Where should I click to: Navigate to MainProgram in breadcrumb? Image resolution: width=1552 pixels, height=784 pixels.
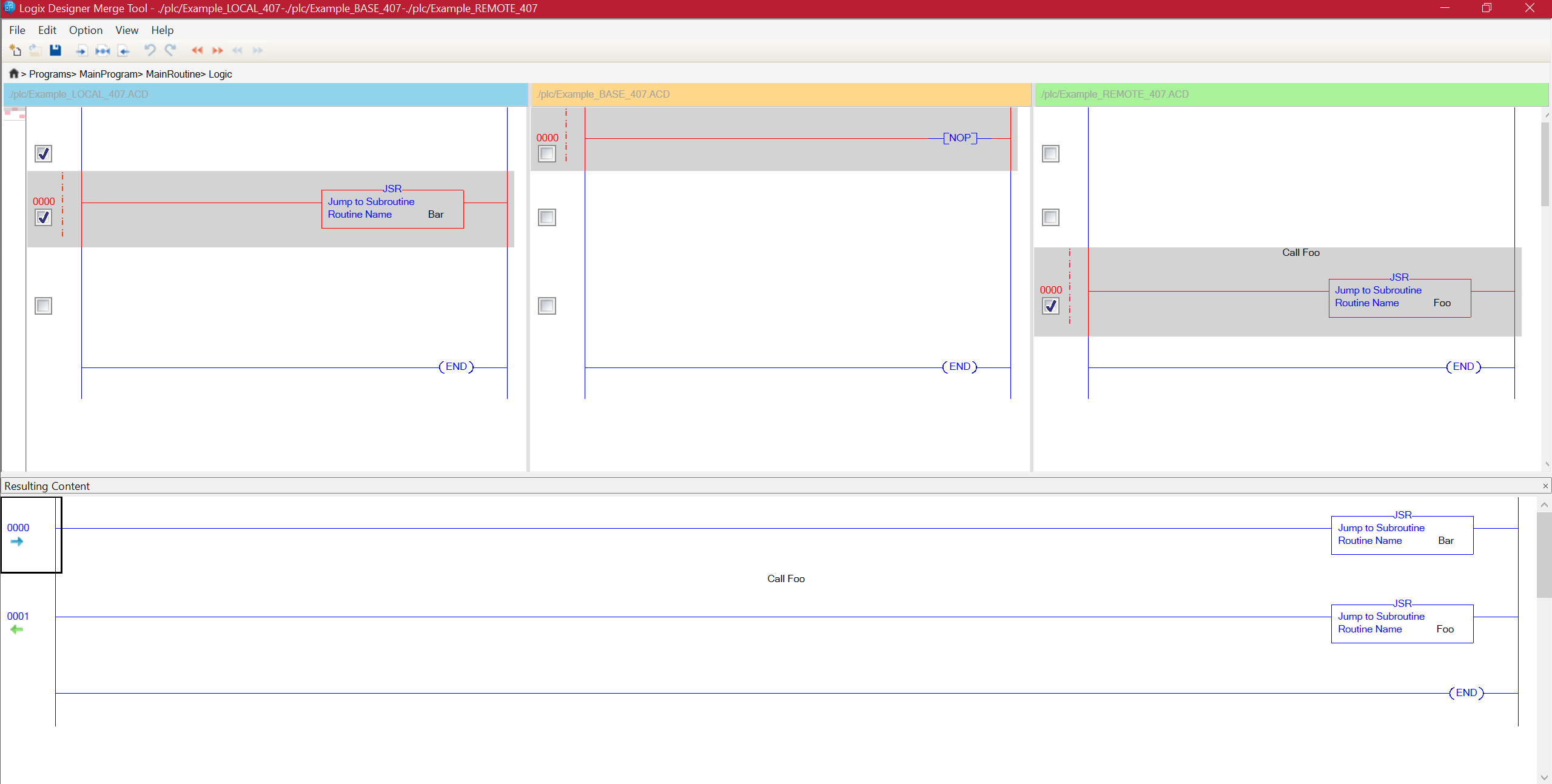click(x=109, y=74)
